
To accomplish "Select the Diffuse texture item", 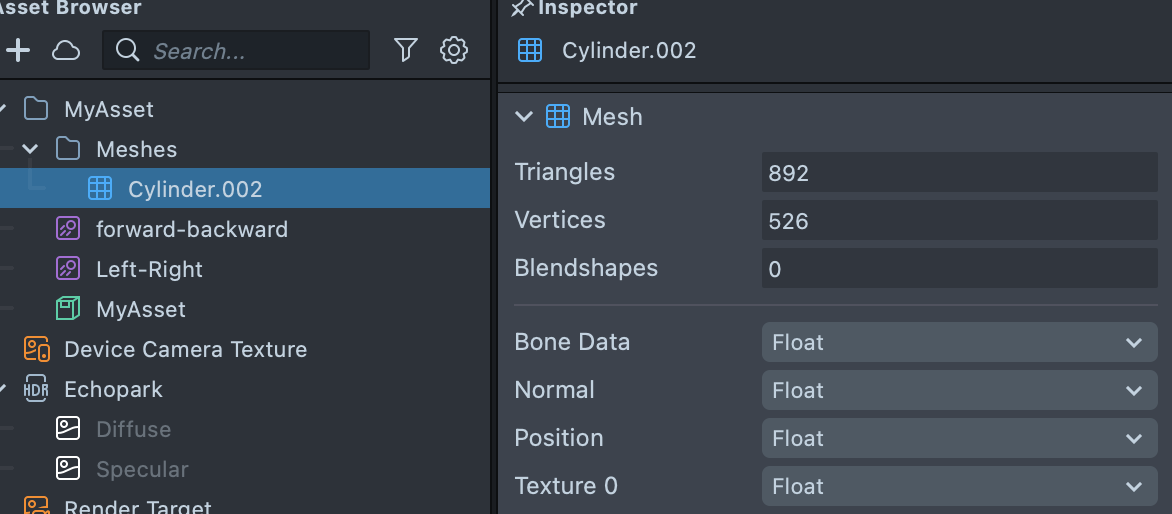I will click(x=133, y=429).
